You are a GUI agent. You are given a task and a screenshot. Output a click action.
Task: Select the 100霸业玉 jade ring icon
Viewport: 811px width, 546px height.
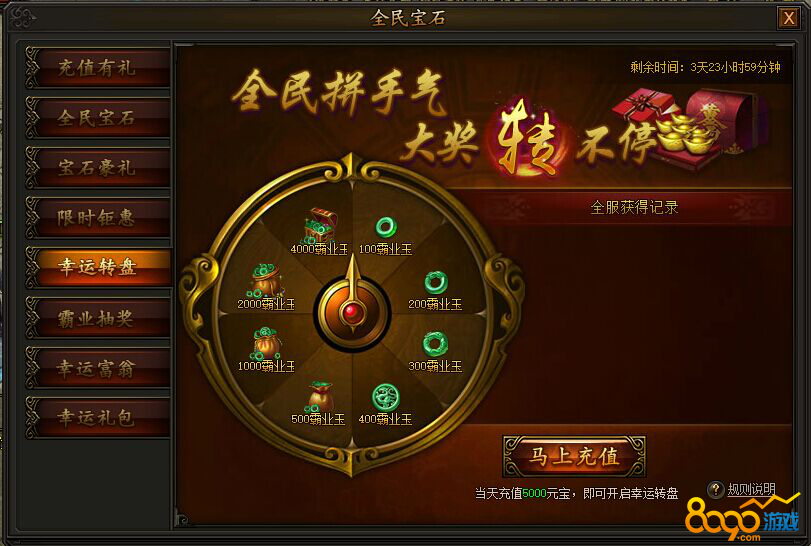click(x=386, y=228)
